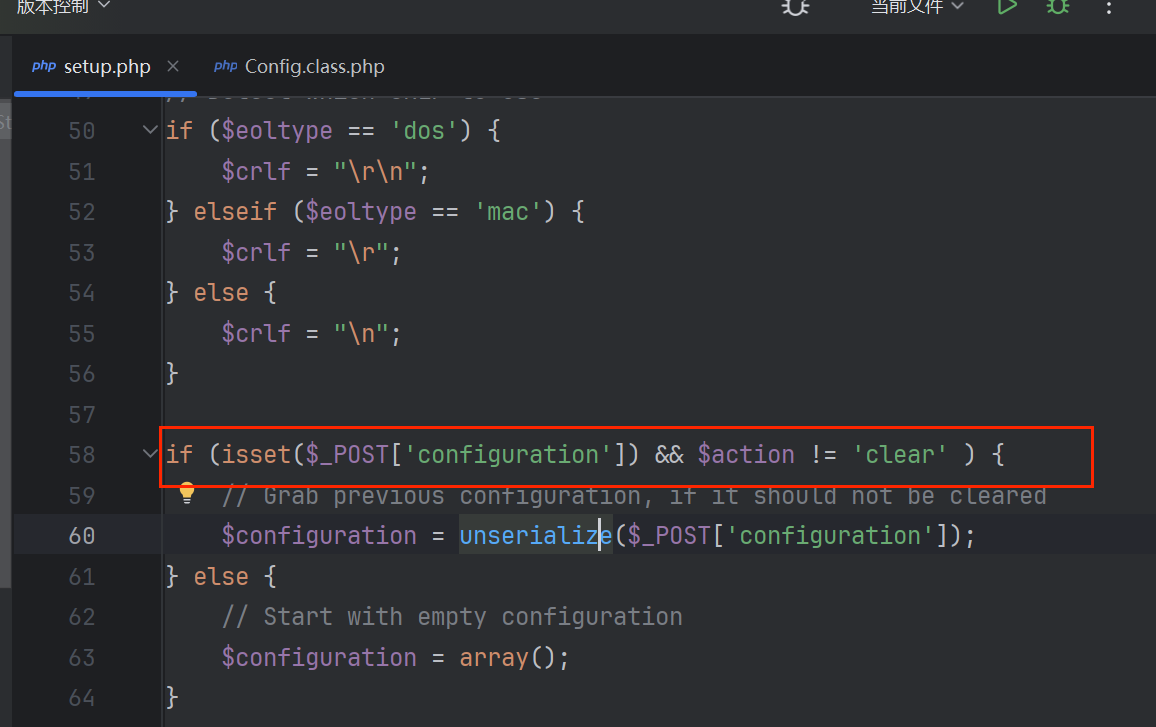Click line number 57 in the gutter

pos(82,414)
